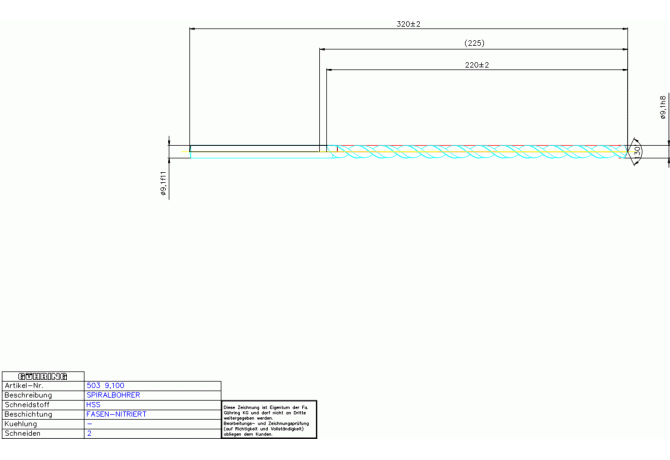Select the Schneidstoff row label

click(x=27, y=405)
